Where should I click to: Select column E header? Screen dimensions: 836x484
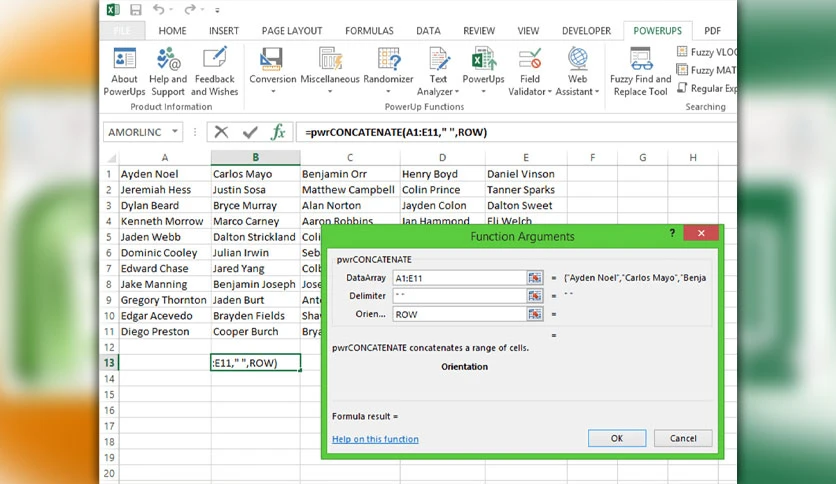point(526,157)
